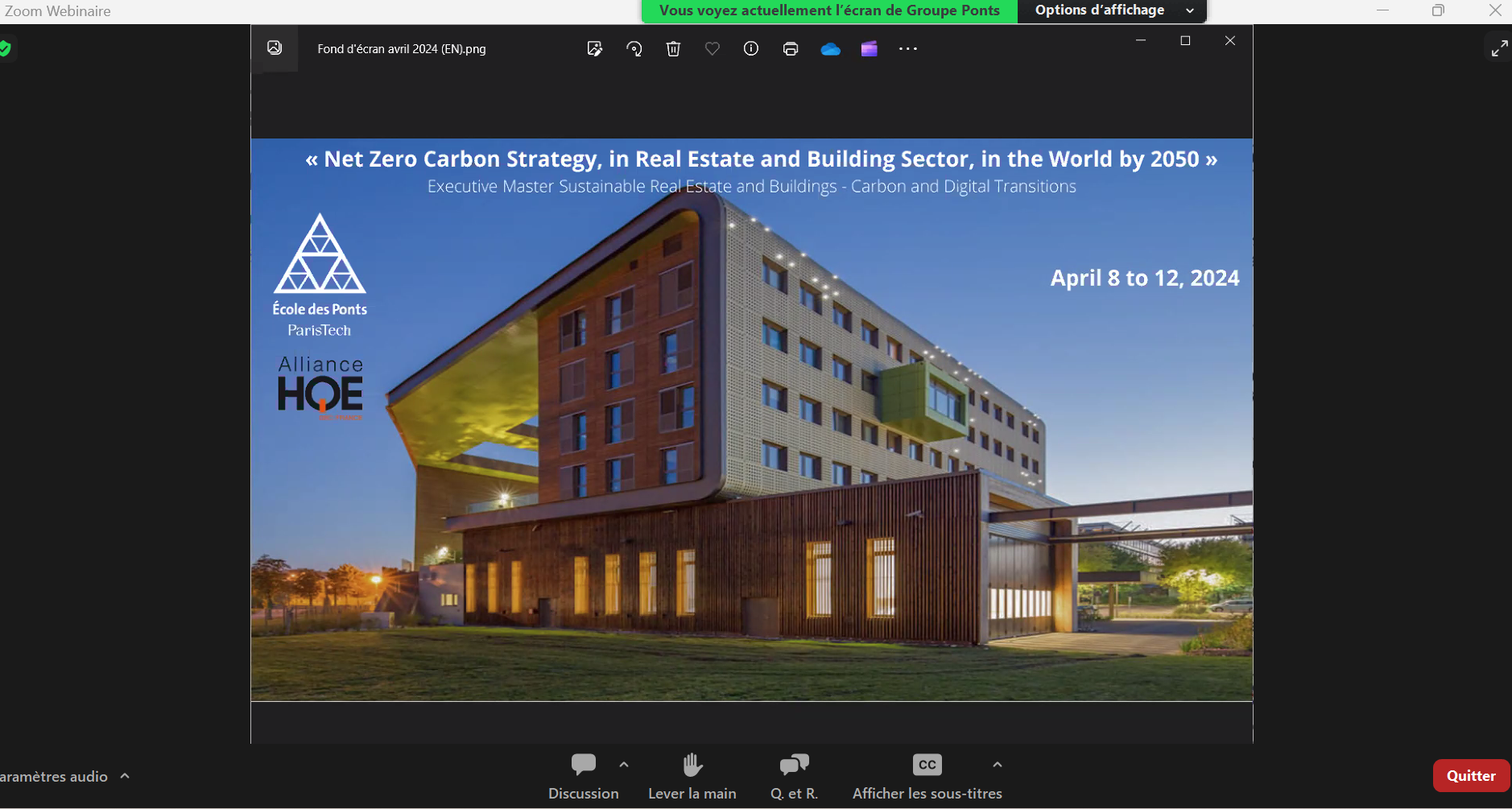Show file info for the image
The width and height of the screenshot is (1512, 809).
point(751,48)
